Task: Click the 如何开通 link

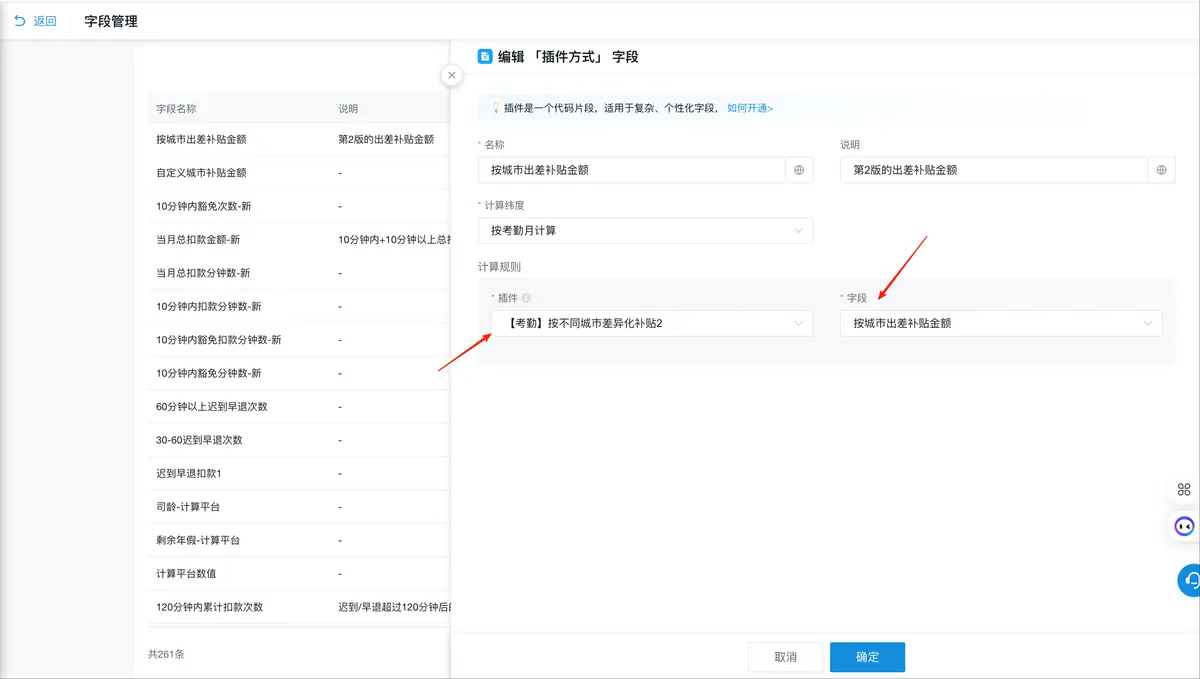Action: 749,108
